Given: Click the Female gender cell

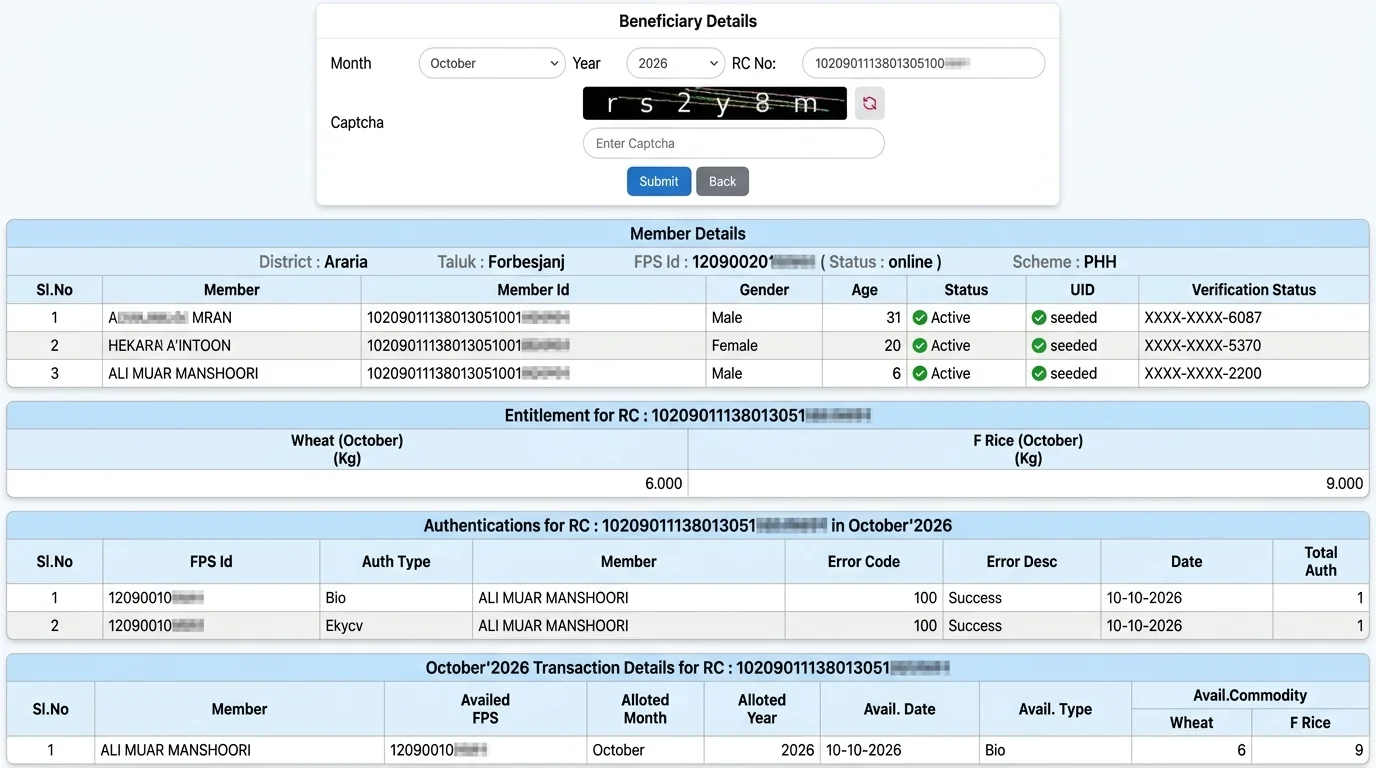Looking at the screenshot, I should point(764,346).
